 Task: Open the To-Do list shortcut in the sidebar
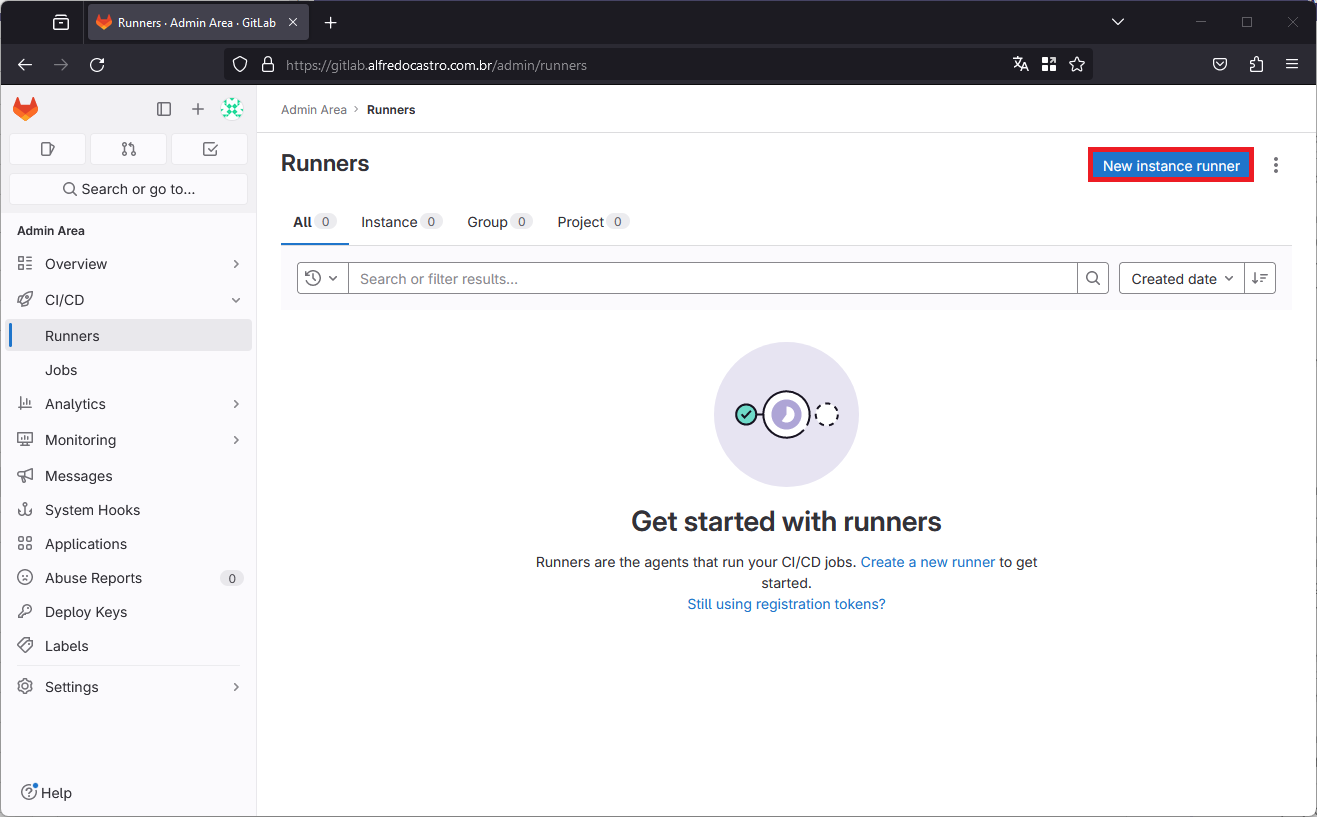tap(210, 149)
